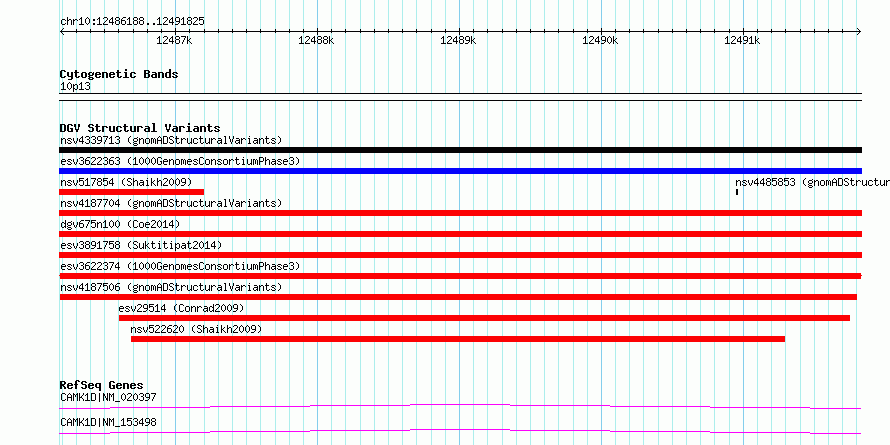Click the CAMK1D NM_020397 gene track line
Screen dimensions: 890x445
point(460,406)
